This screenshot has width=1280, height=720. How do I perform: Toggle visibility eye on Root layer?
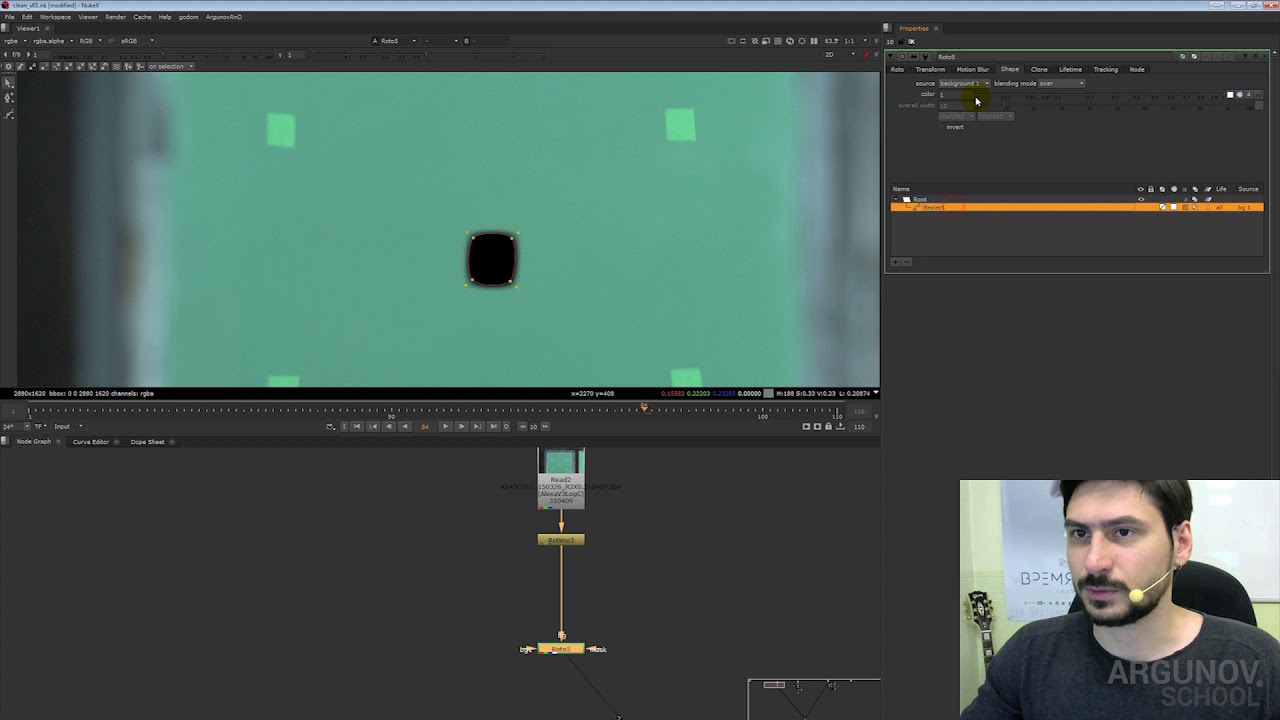coord(1141,199)
